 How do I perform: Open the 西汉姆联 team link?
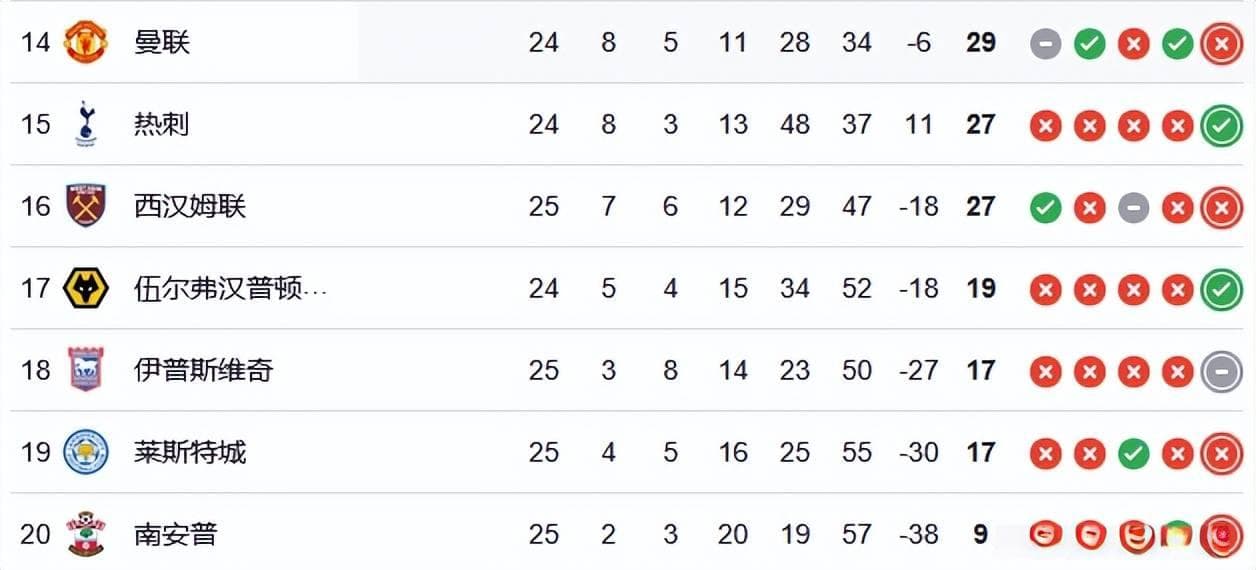pos(190,206)
